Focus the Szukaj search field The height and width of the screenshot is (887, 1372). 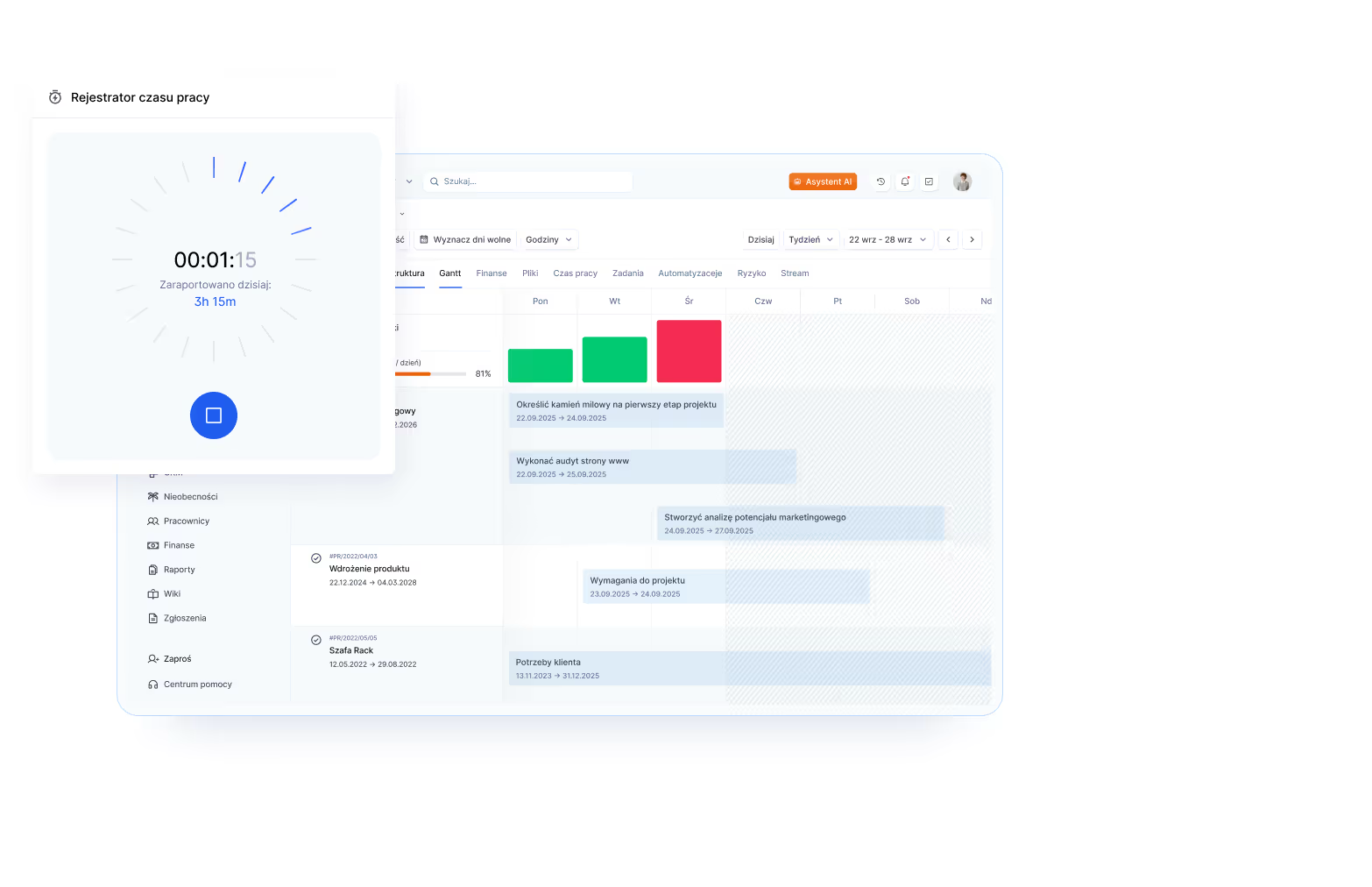point(528,181)
